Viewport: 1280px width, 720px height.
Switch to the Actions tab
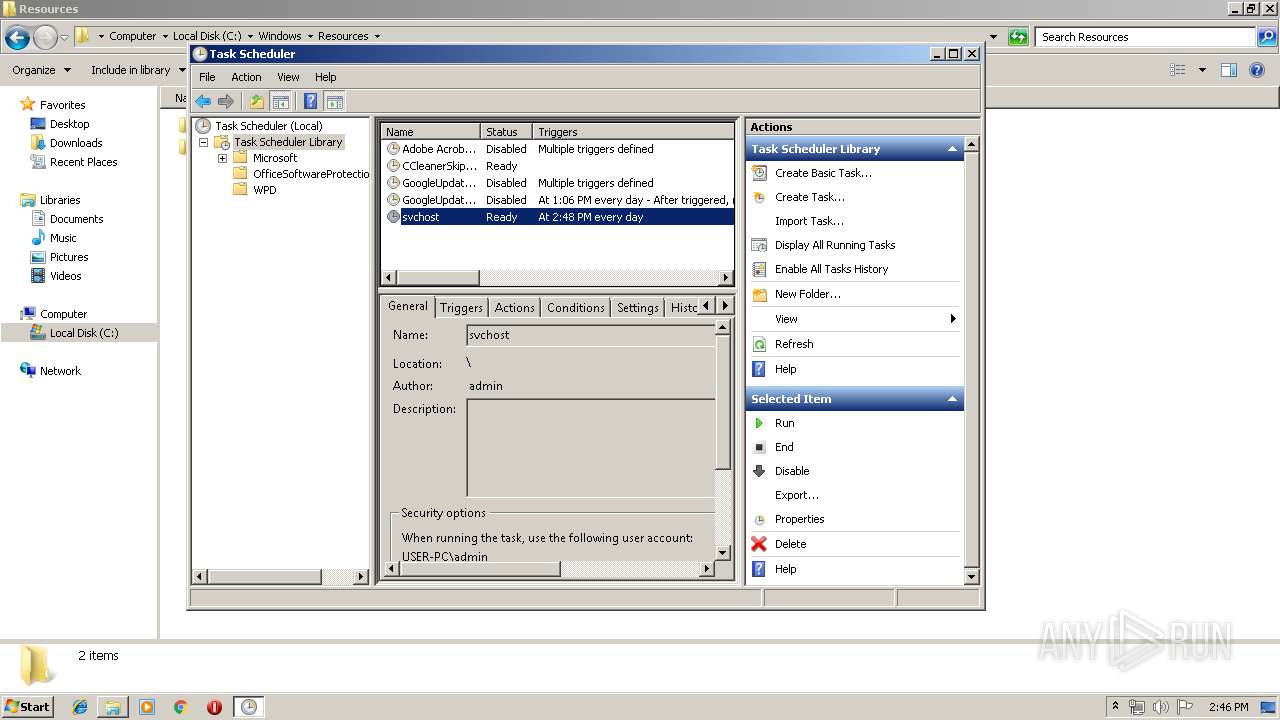click(x=515, y=308)
